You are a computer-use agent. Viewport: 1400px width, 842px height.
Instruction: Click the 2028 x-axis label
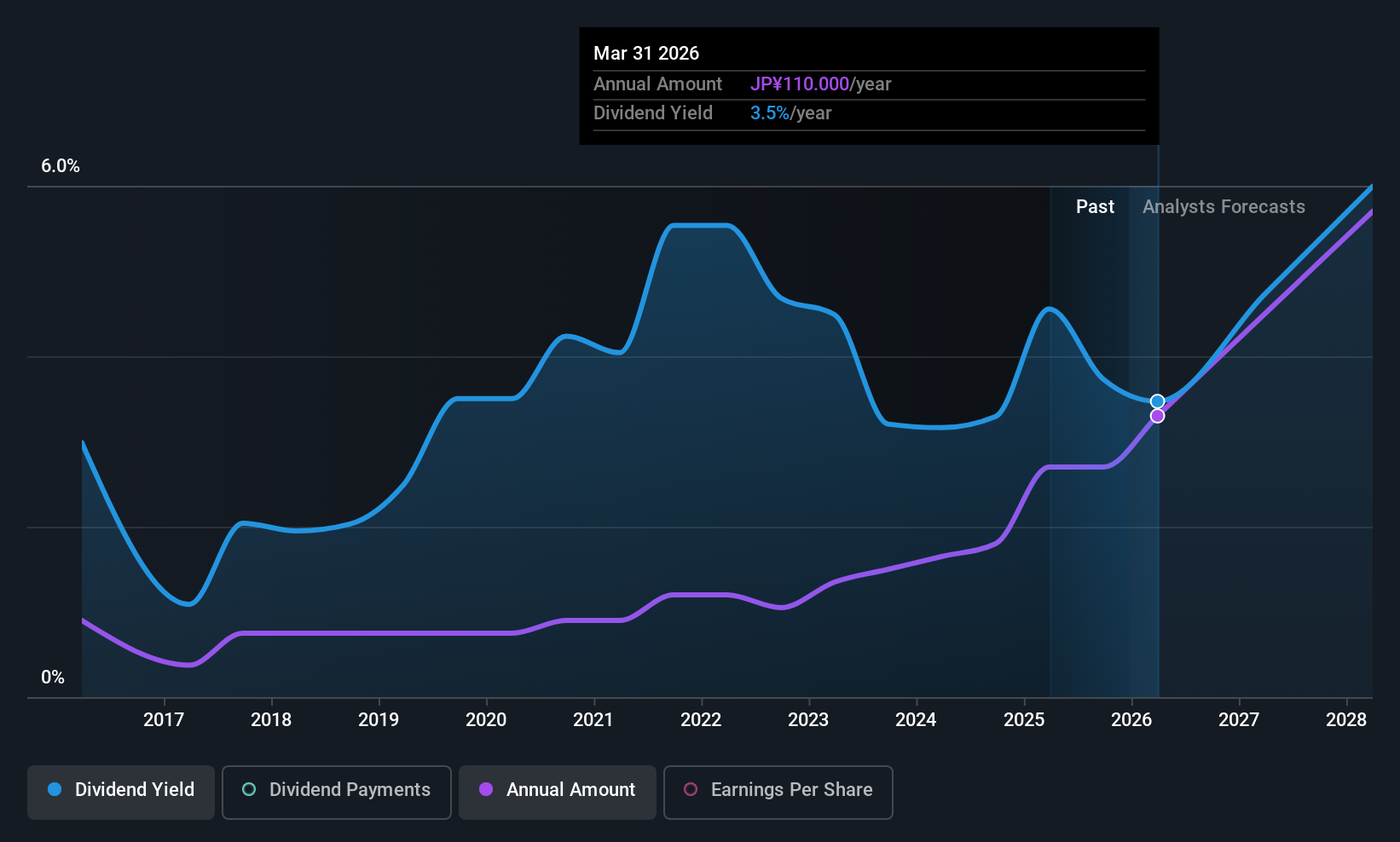[1346, 719]
